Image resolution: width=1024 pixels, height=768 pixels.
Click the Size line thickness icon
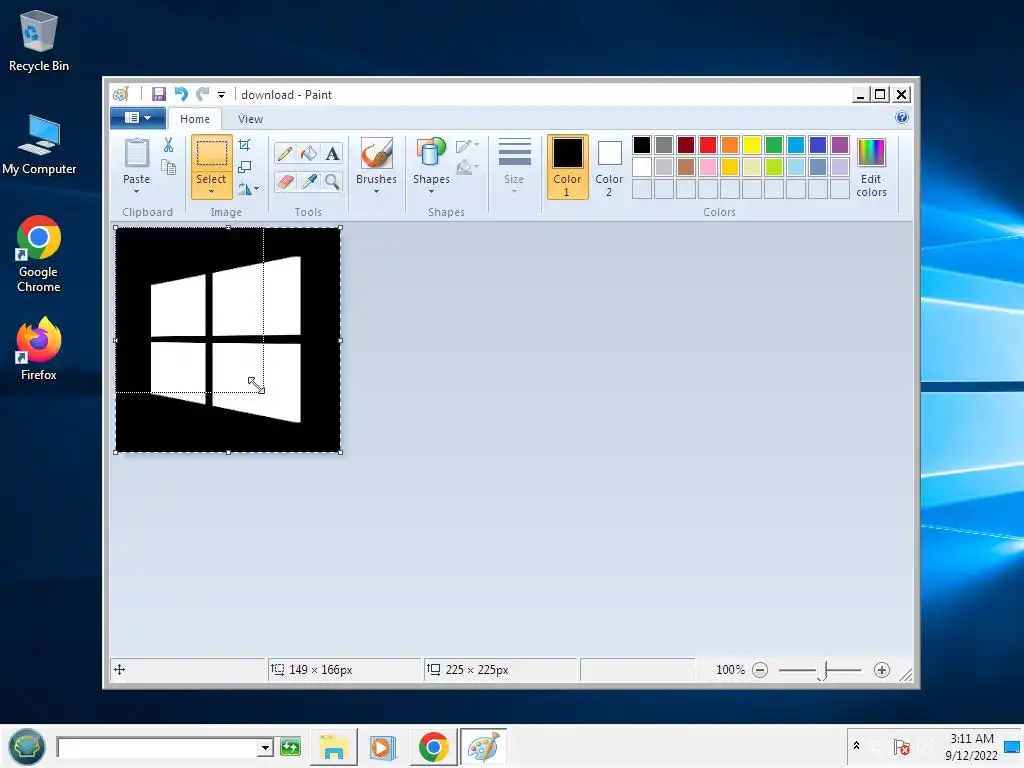point(514,152)
